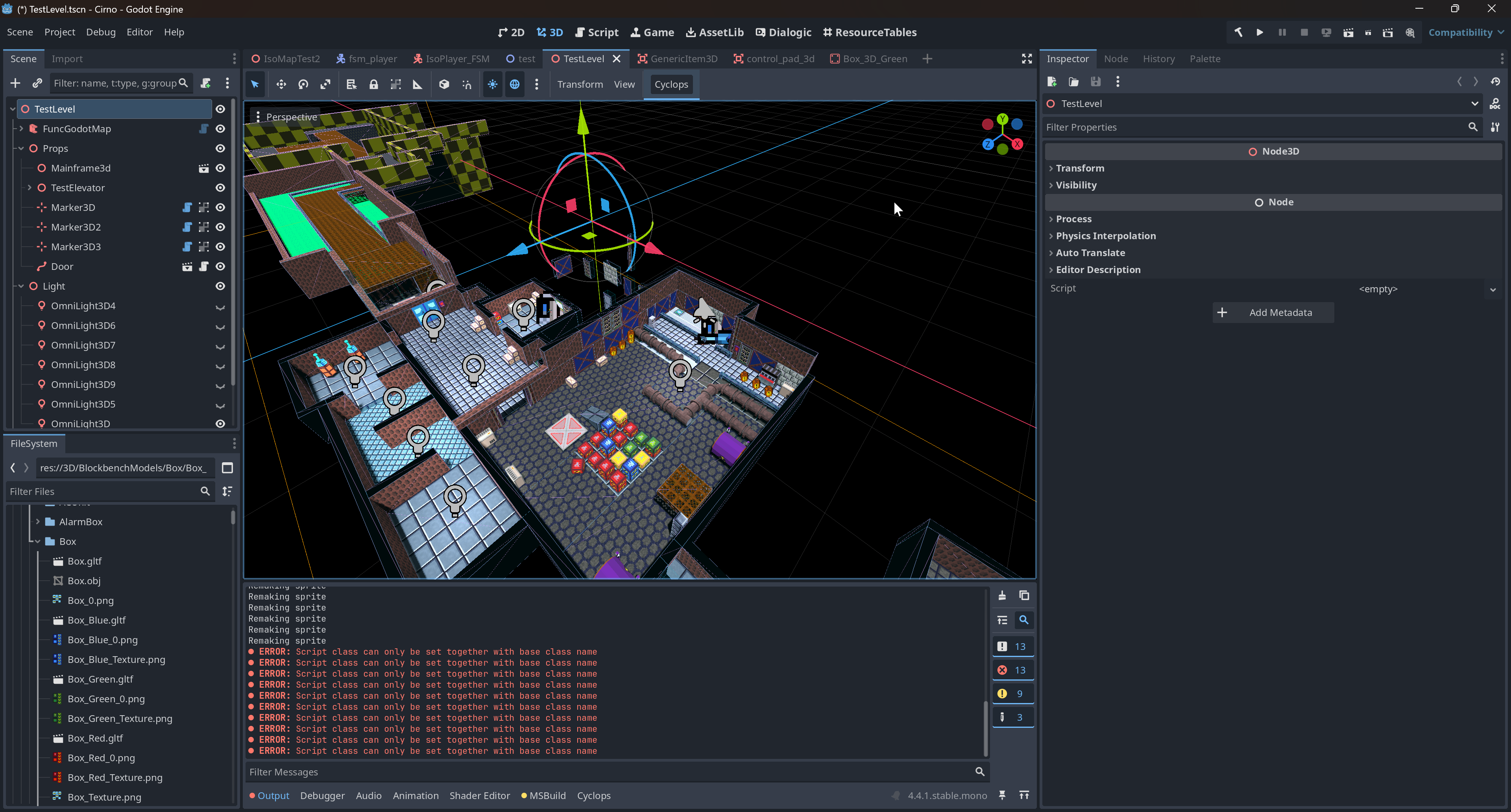Switch to the IsoMapTest2 scene tab
This screenshot has height=812, width=1511.
point(286,59)
